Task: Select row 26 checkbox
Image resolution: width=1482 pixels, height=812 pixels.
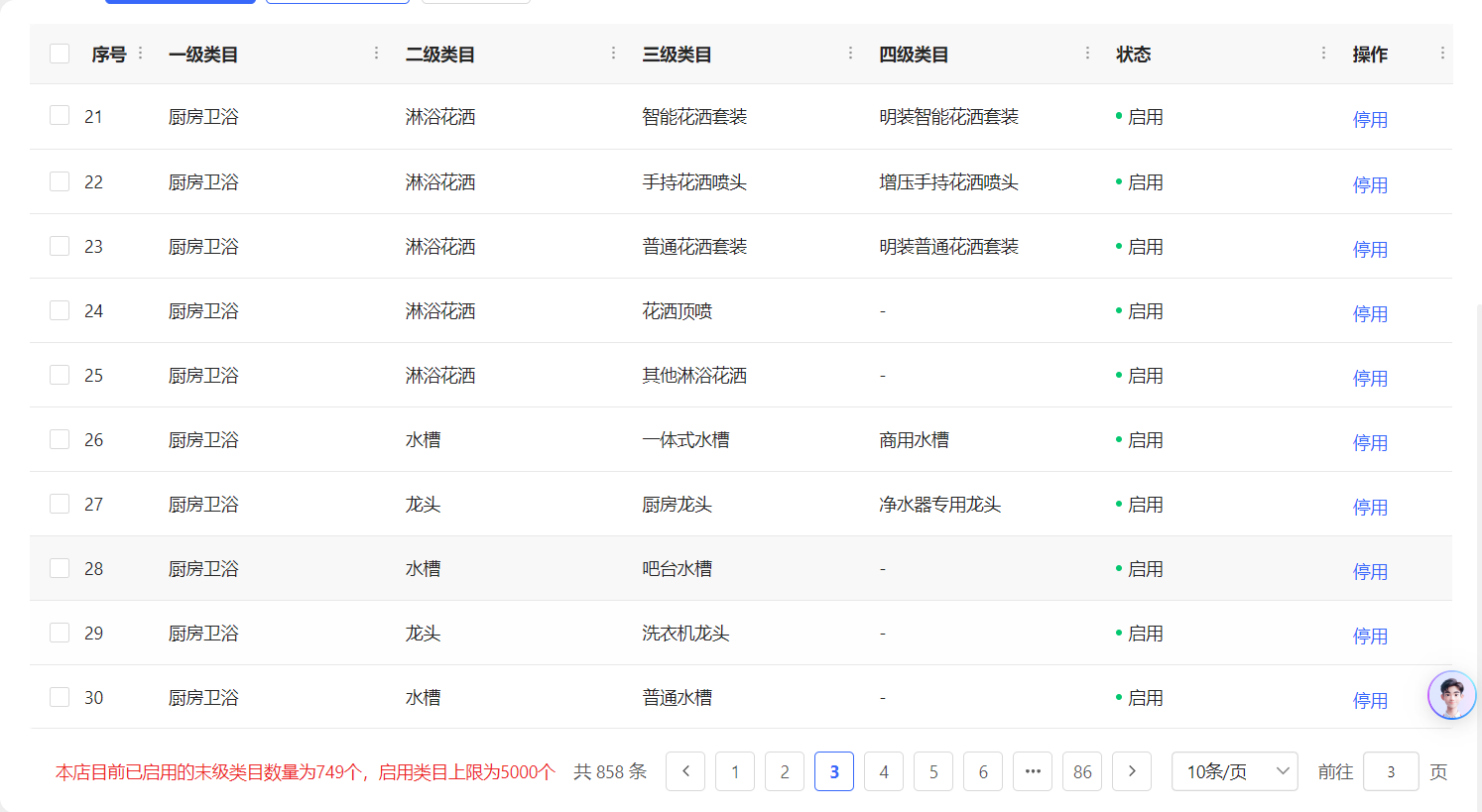Action: [60, 439]
